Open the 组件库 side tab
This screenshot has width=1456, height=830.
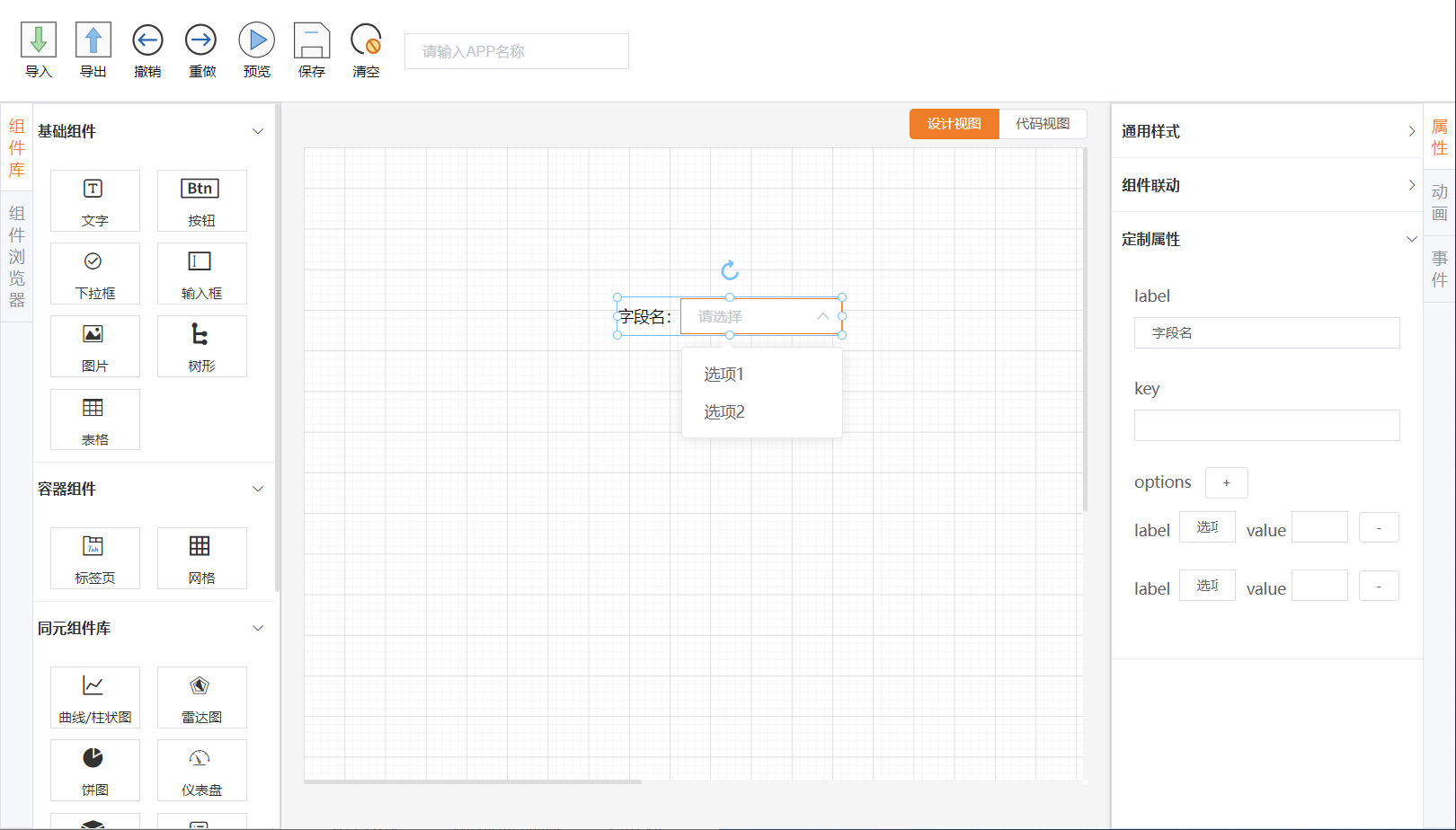click(16, 147)
